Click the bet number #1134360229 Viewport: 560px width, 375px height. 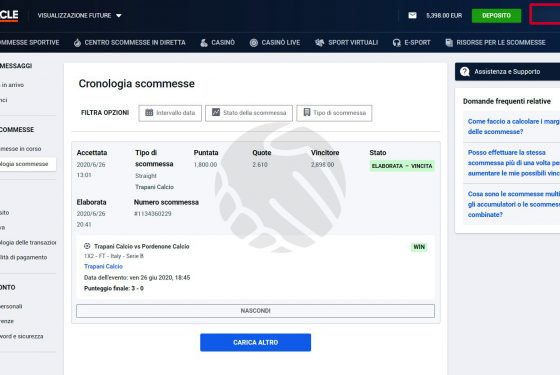tap(152, 214)
